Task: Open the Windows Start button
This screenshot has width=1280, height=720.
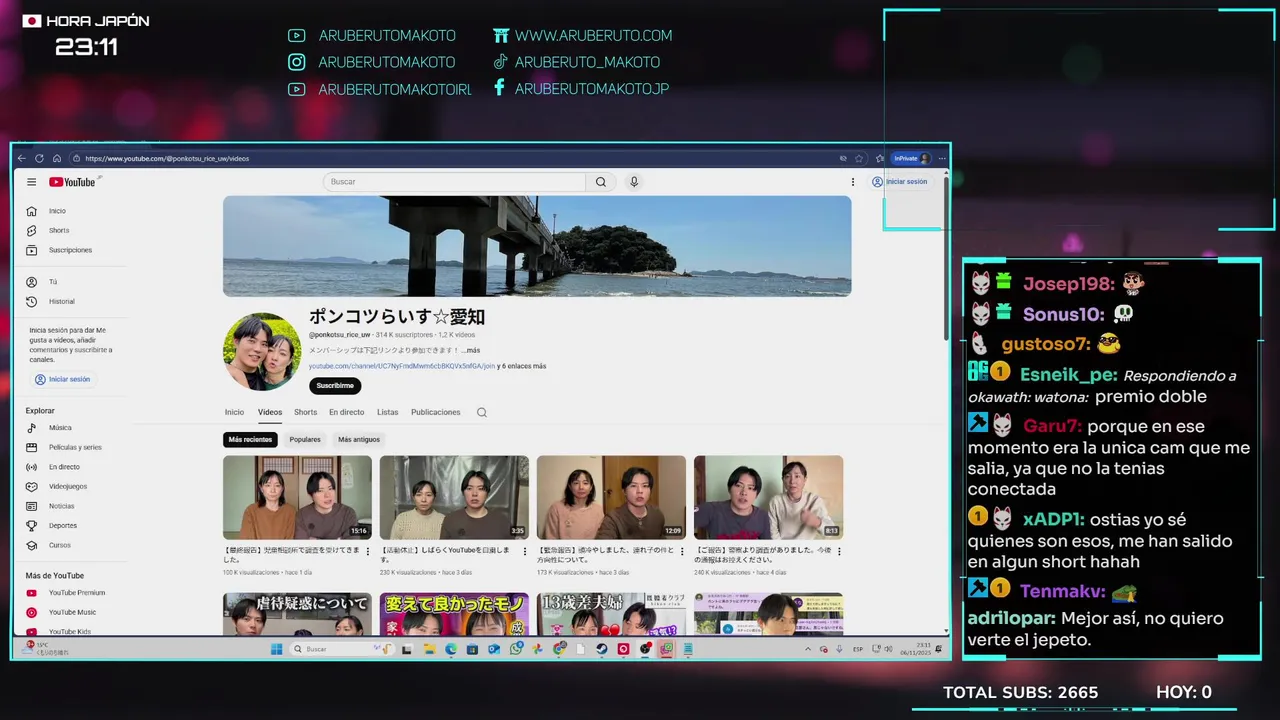Action: 276,649
